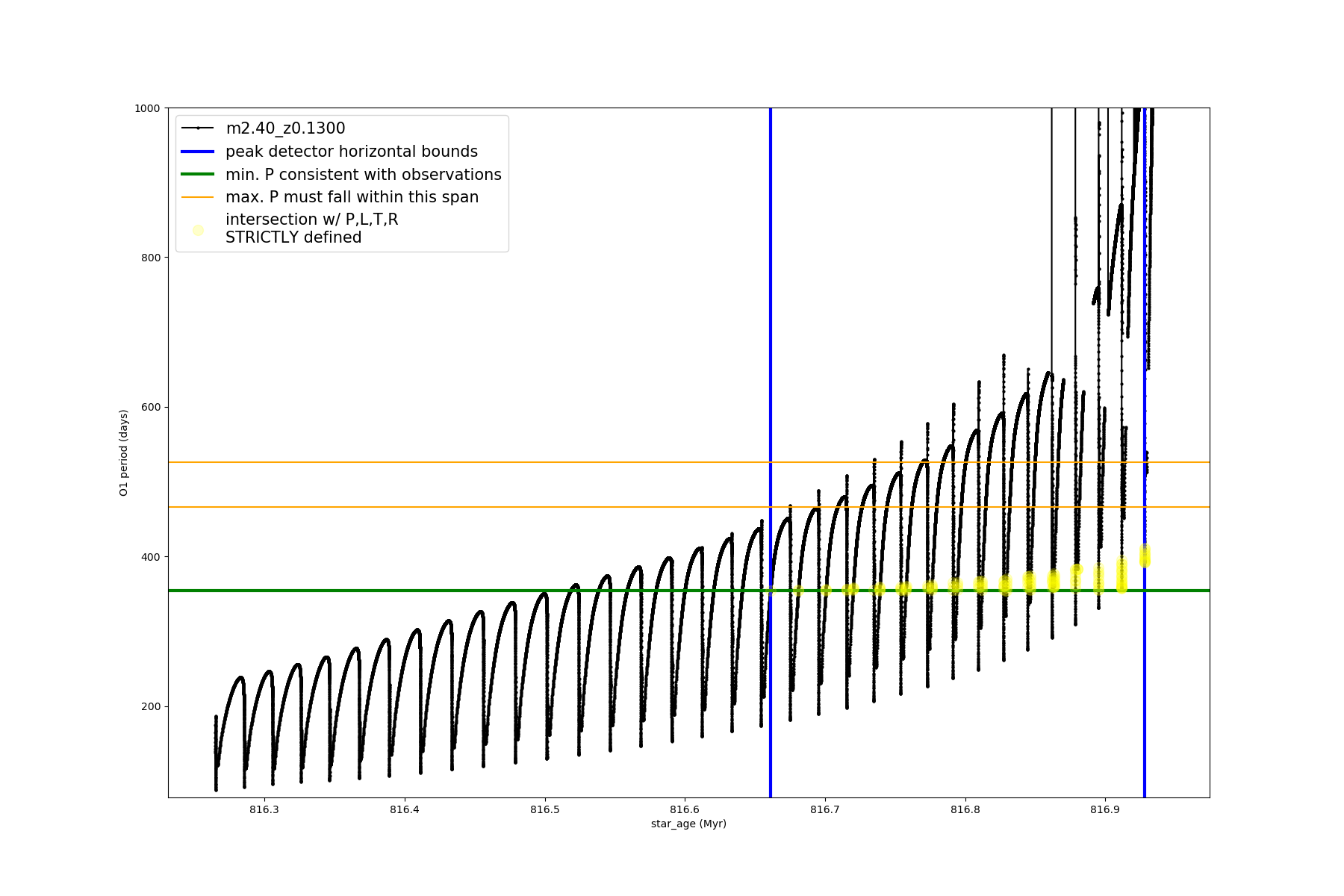This screenshot has width=1344, height=896.
Task: Click 'min. P consistent with observations' label
Action: tap(364, 174)
